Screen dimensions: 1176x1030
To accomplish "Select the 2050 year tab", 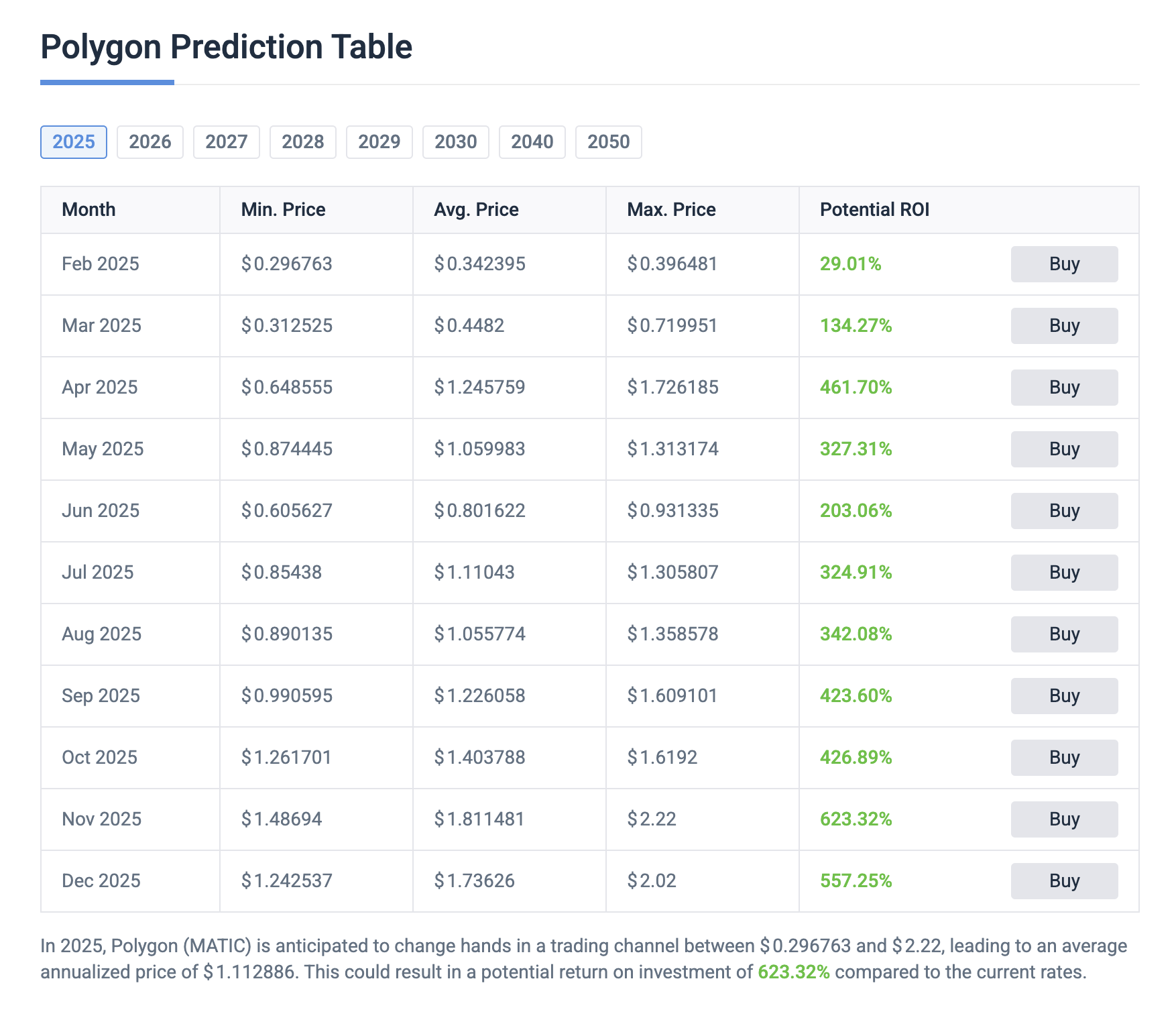I will click(x=609, y=142).
